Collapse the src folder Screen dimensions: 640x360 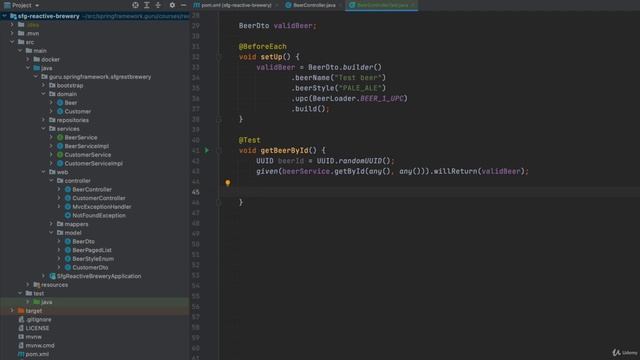(x=12, y=42)
